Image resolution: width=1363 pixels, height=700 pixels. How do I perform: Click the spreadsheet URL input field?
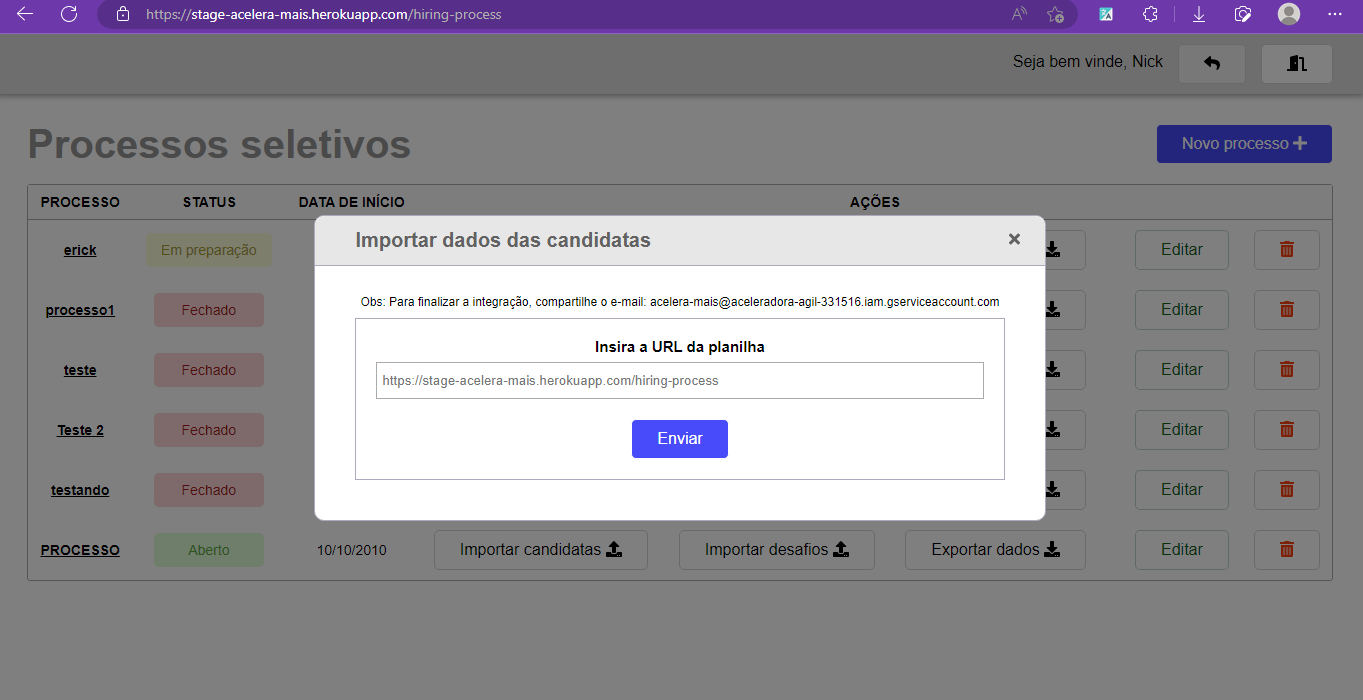pyautogui.click(x=679, y=380)
